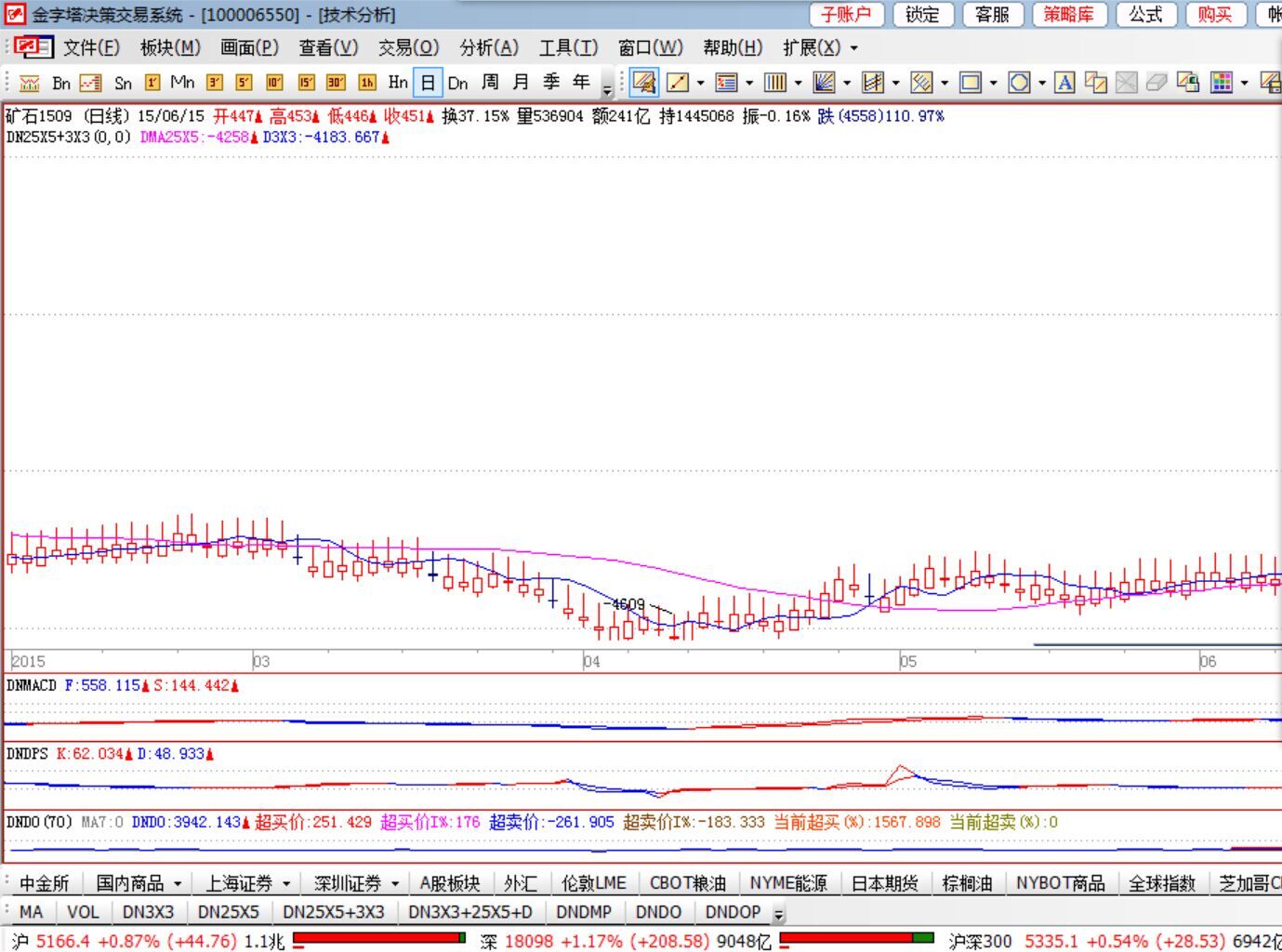Select the Dn custom day period

pyautogui.click(x=457, y=83)
